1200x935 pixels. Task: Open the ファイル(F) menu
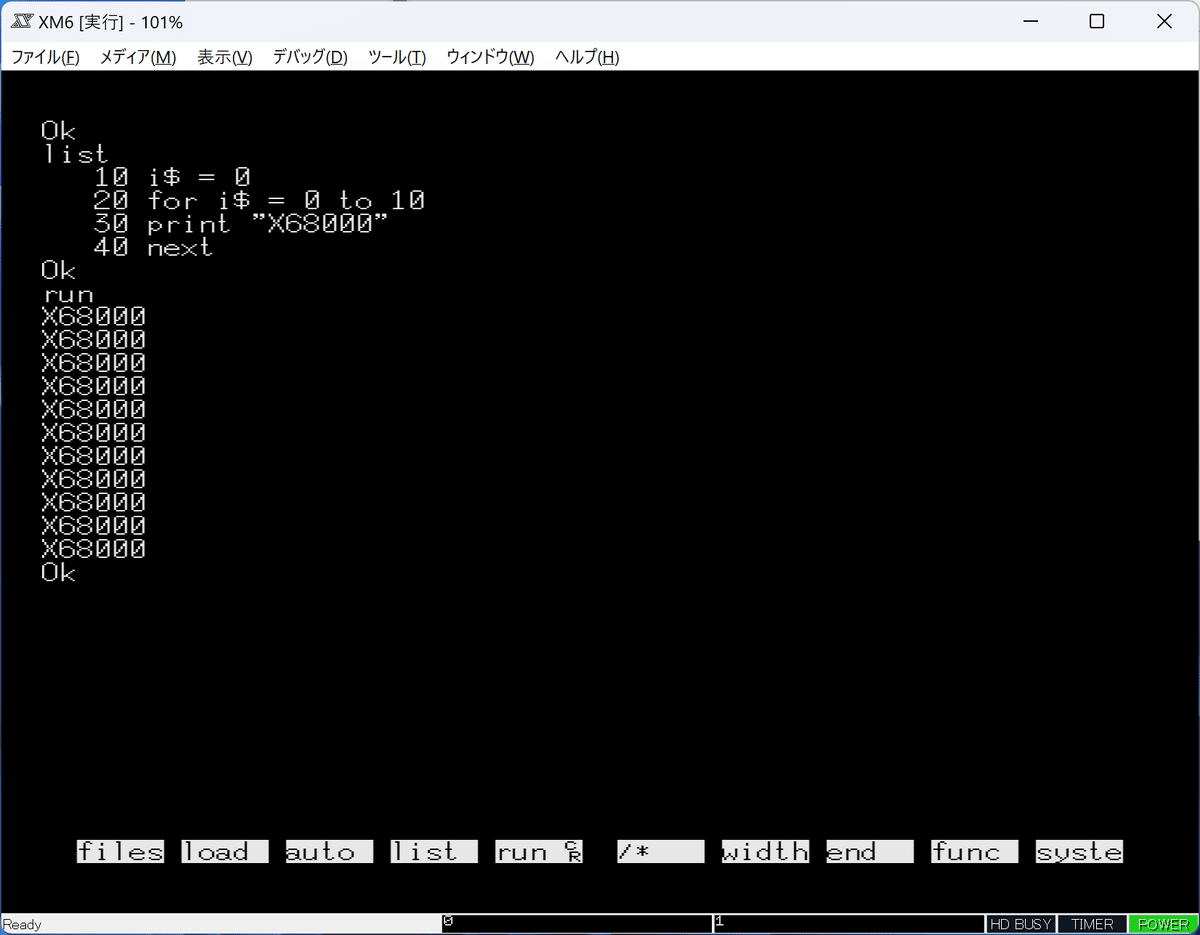46,57
